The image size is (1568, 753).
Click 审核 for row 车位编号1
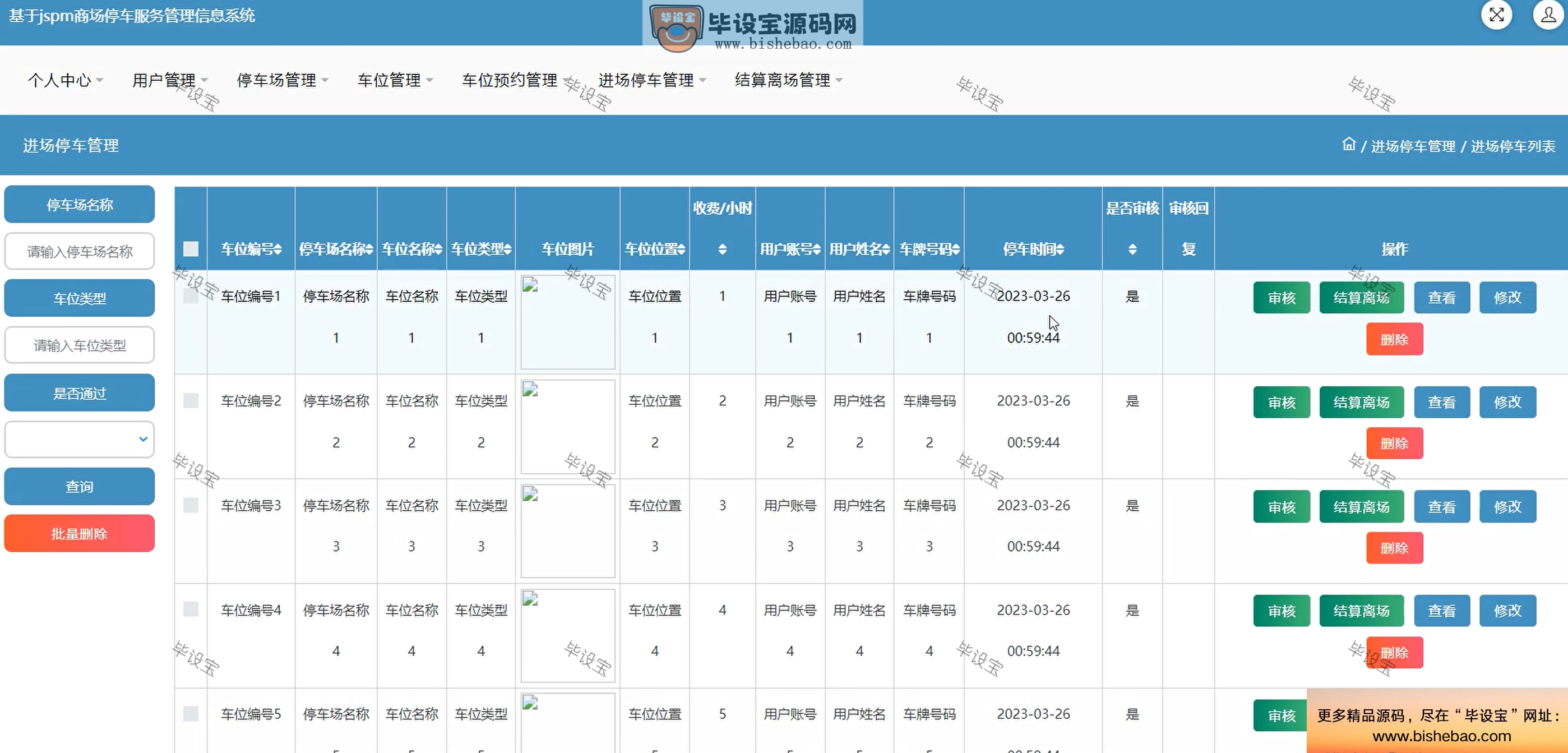(x=1282, y=297)
